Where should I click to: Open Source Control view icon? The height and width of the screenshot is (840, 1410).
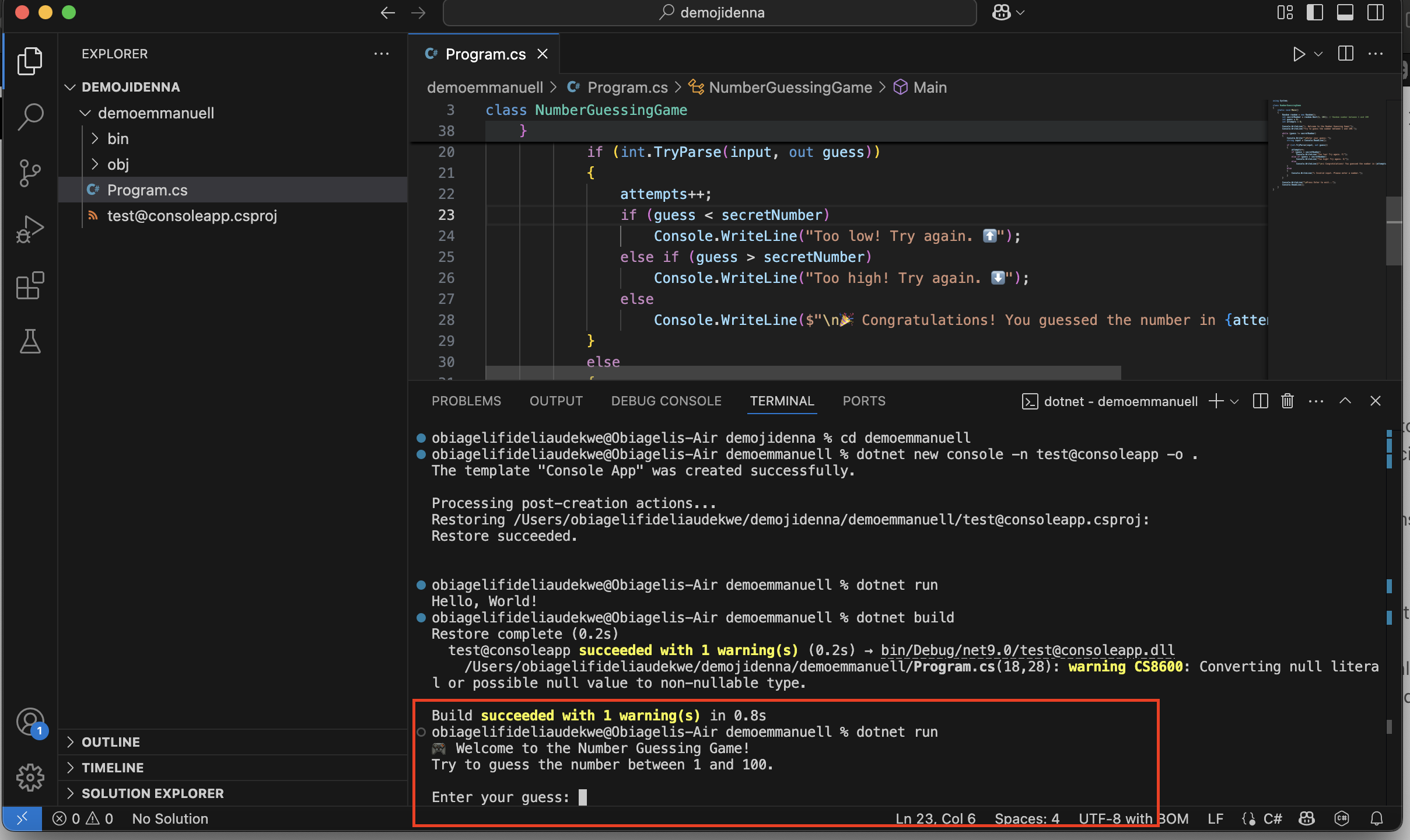click(30, 173)
